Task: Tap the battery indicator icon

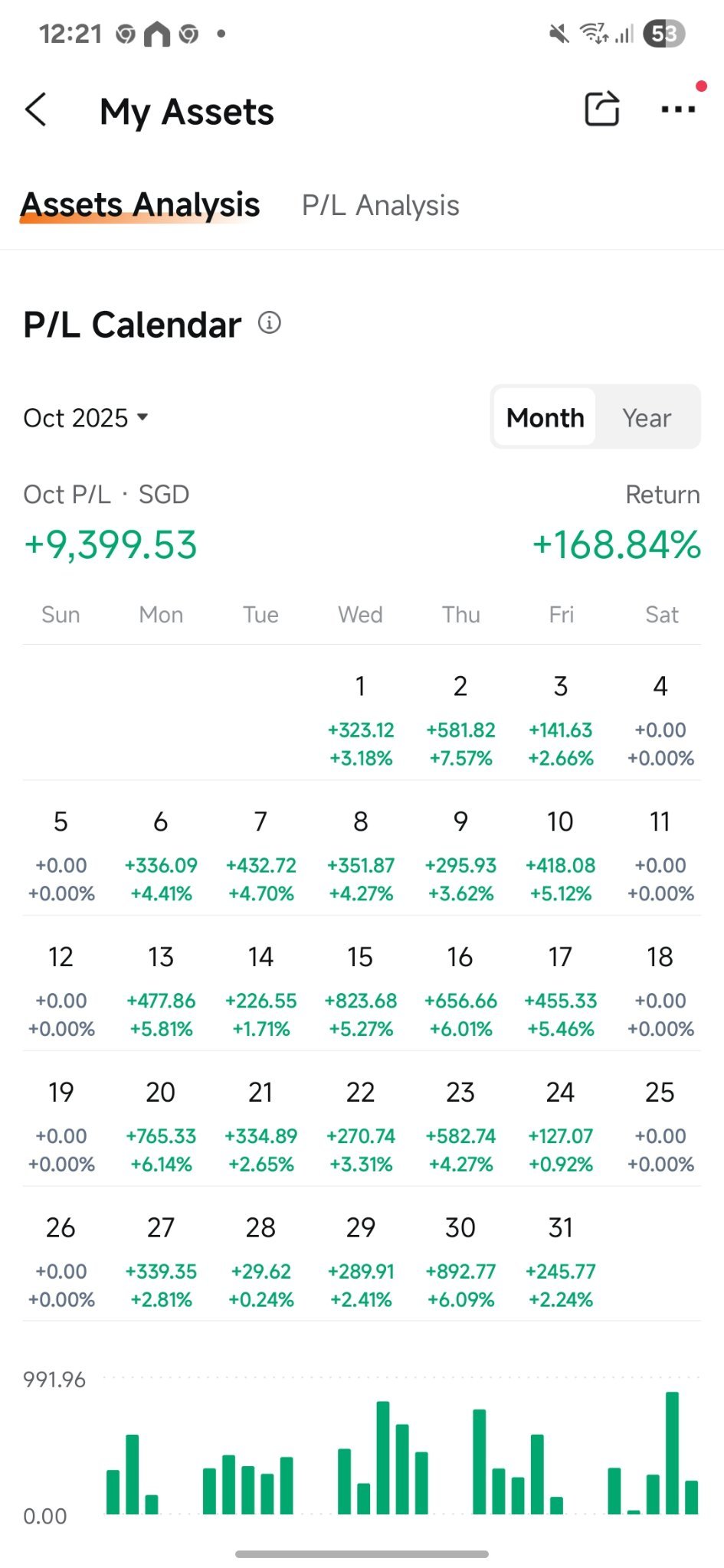Action: (x=663, y=34)
